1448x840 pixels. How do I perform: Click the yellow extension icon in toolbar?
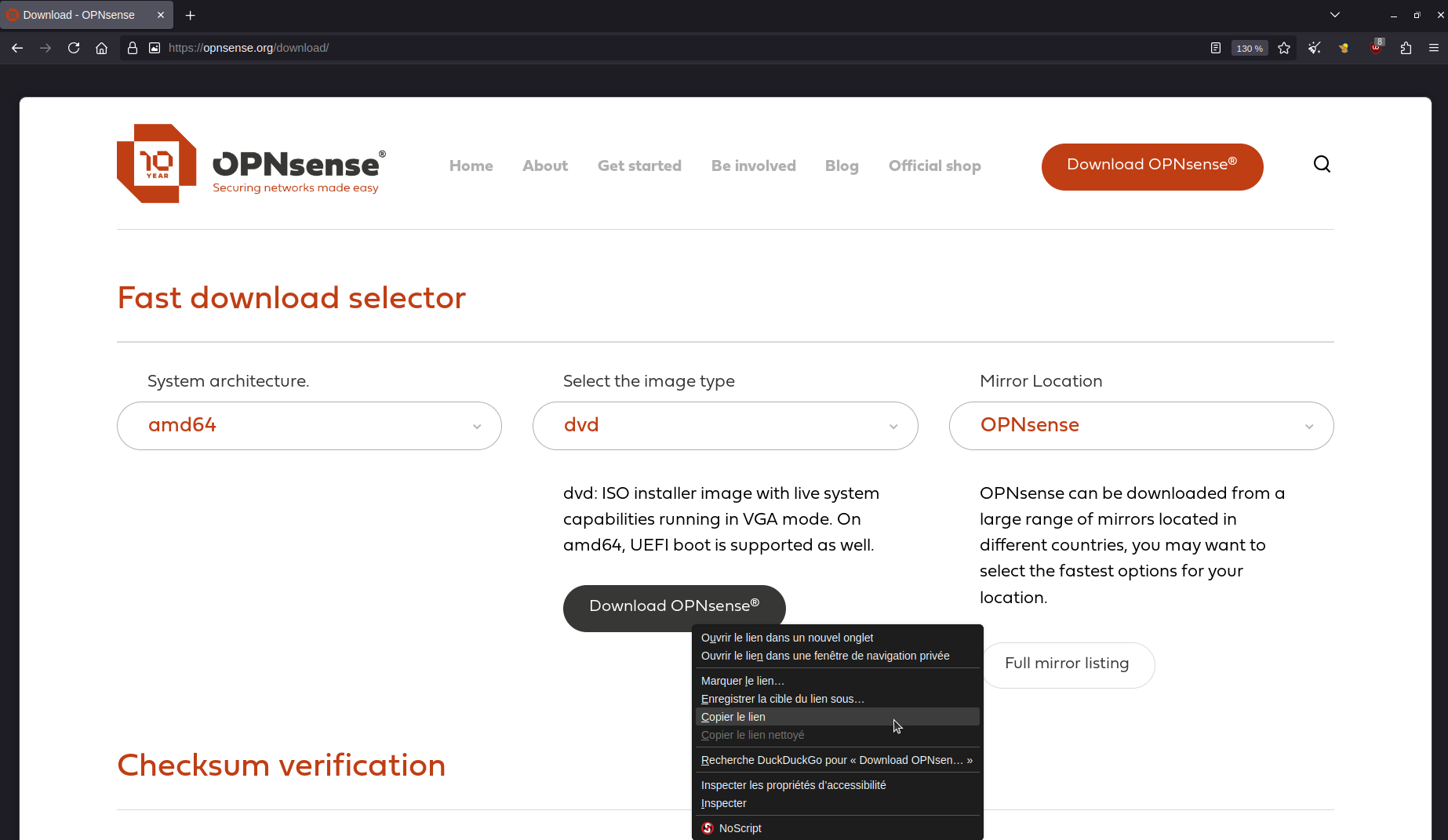[x=1344, y=48]
